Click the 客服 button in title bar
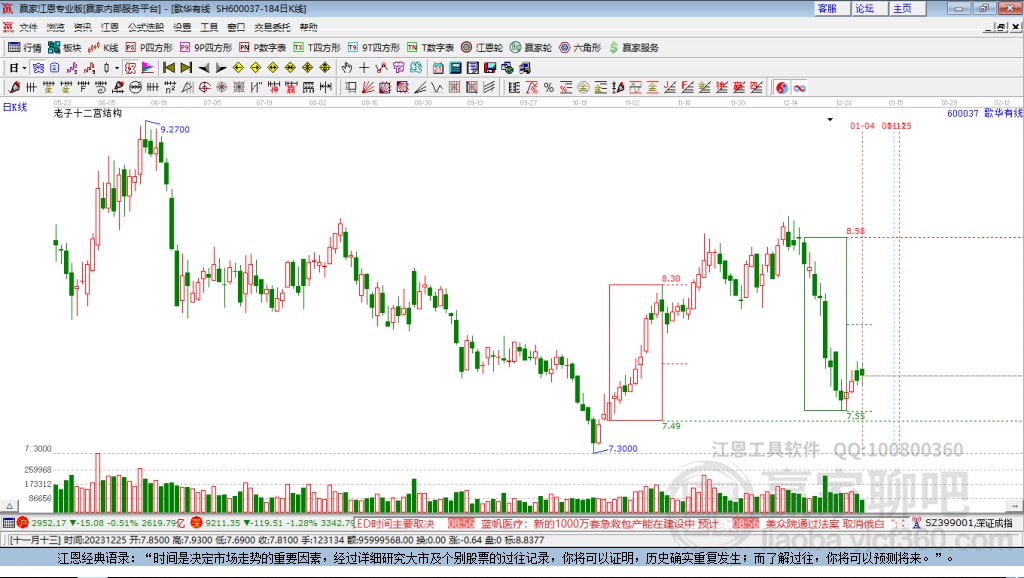Viewport: 1024px width, 578px height. click(x=831, y=8)
